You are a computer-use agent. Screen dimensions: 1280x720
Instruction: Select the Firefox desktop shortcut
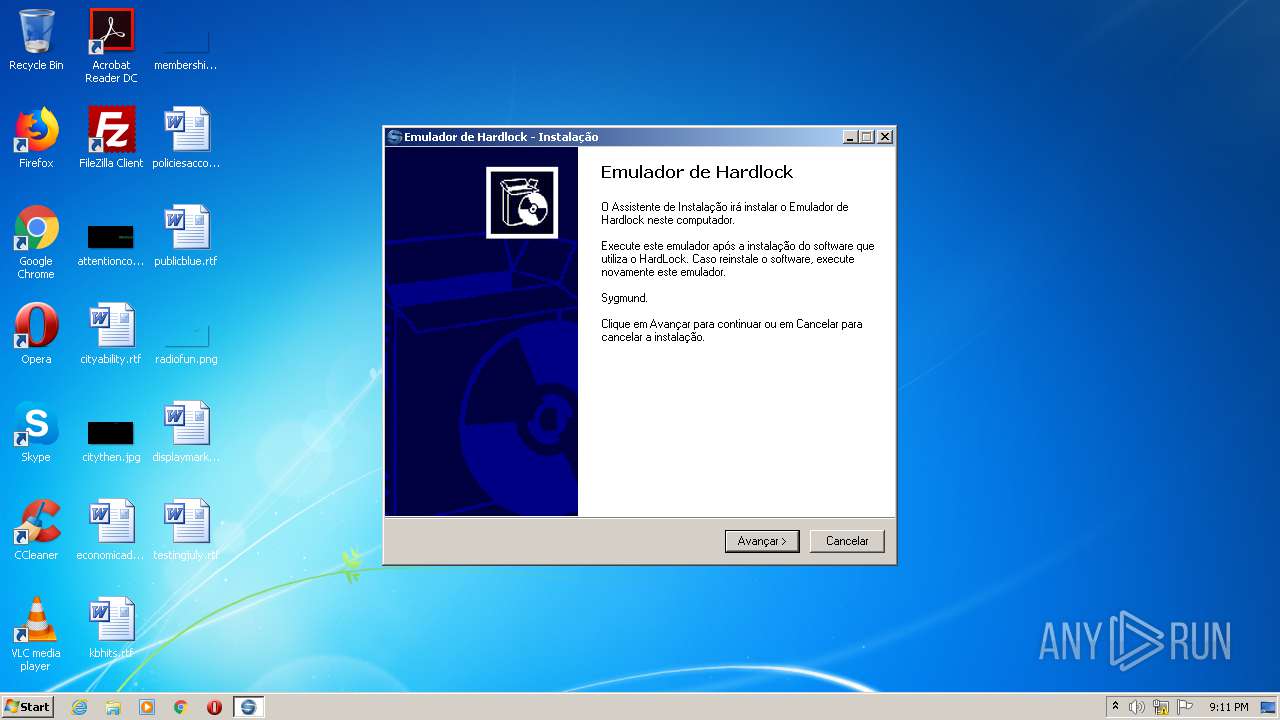click(36, 138)
